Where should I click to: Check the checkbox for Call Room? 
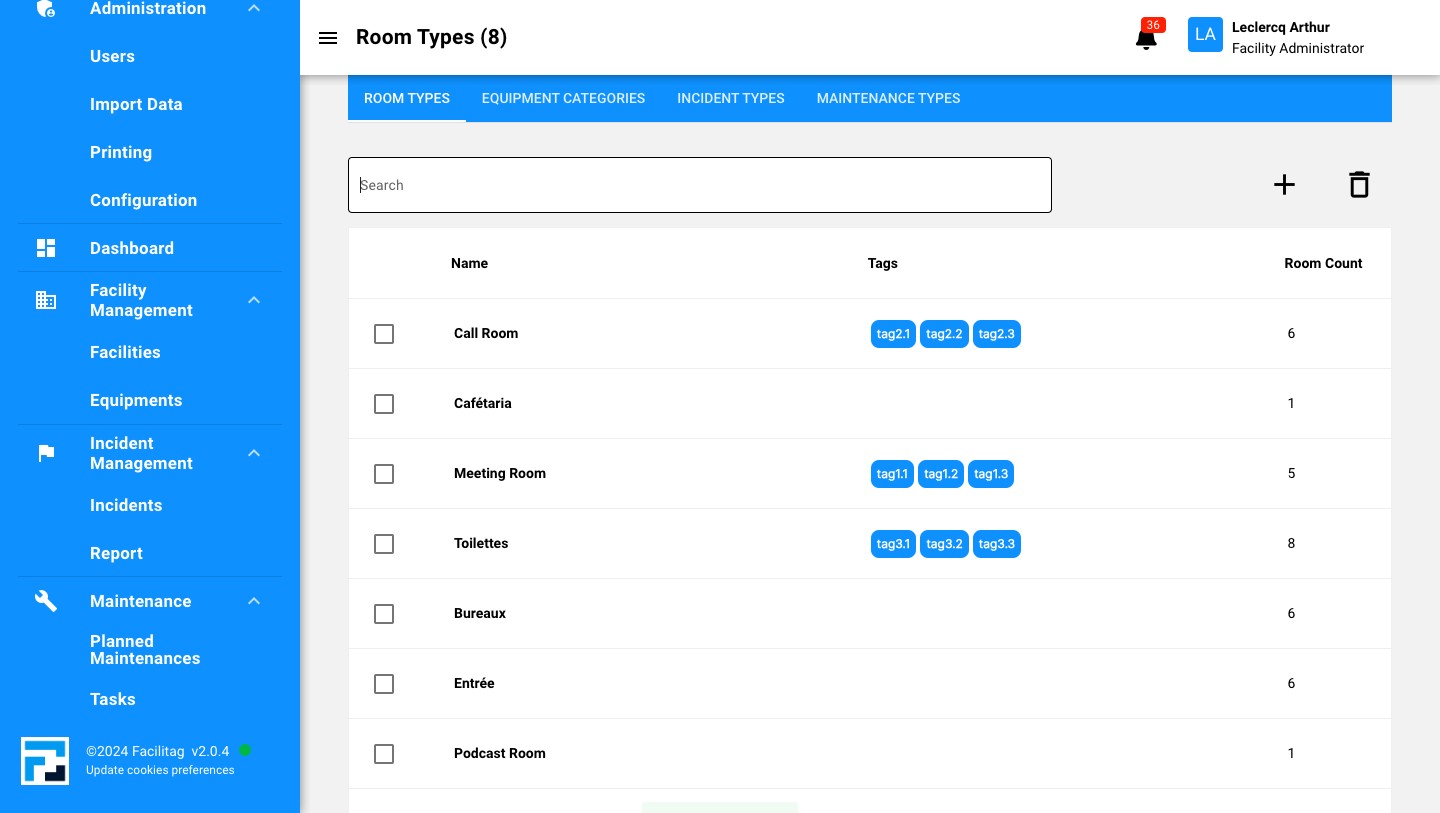point(384,334)
